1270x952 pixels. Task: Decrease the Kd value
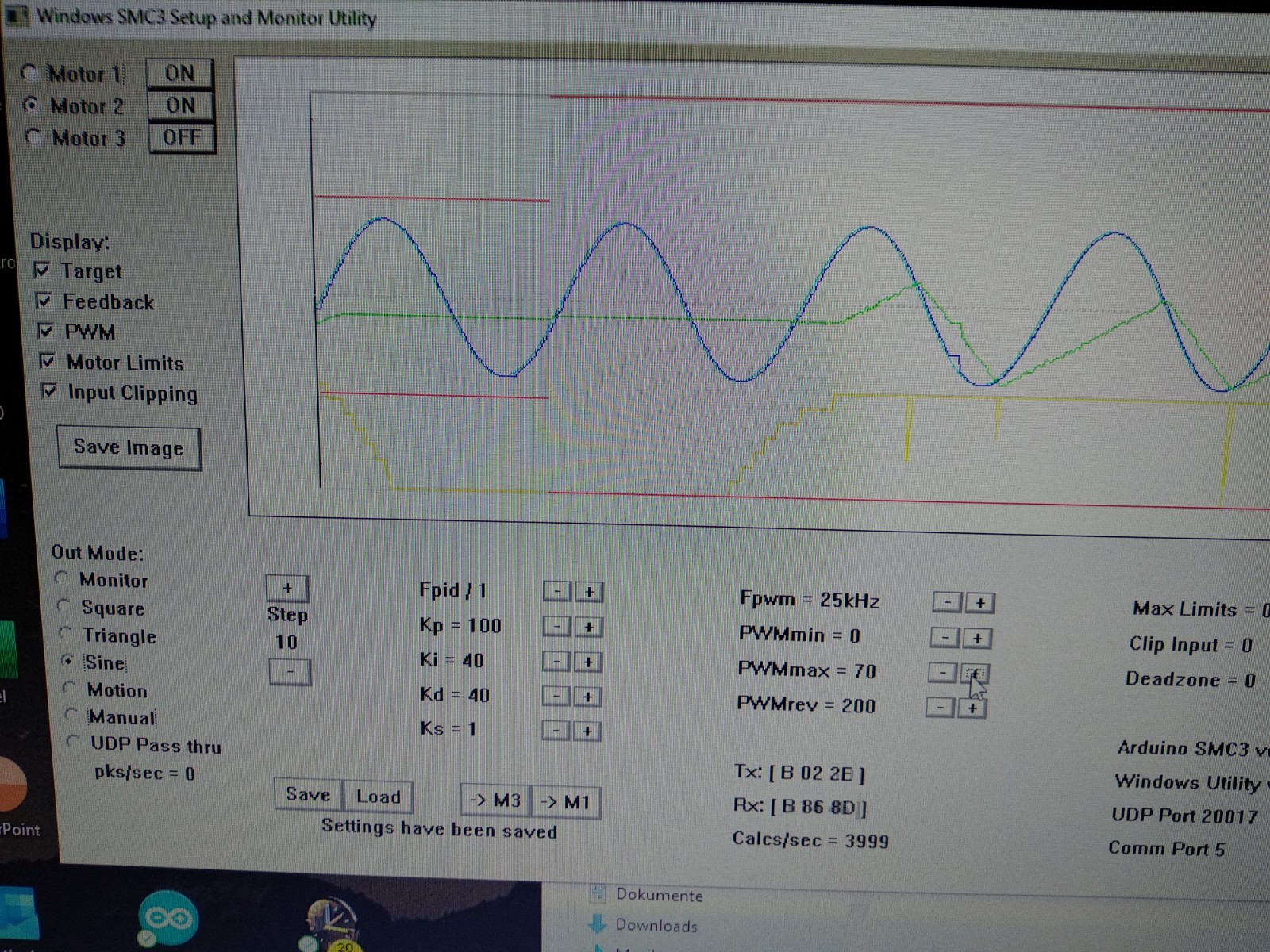pyautogui.click(x=556, y=697)
